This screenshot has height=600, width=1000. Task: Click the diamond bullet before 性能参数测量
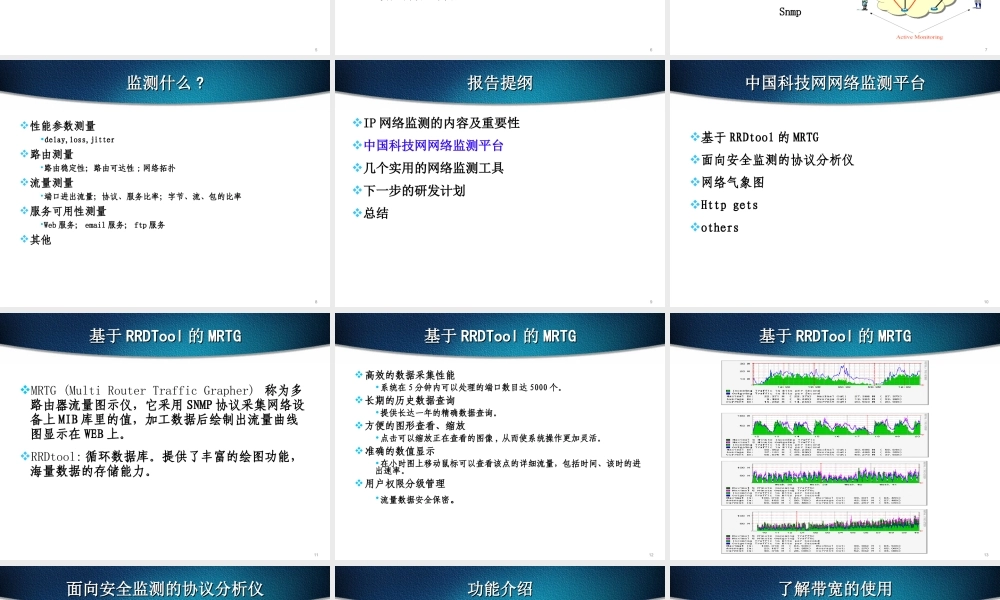pos(22,125)
